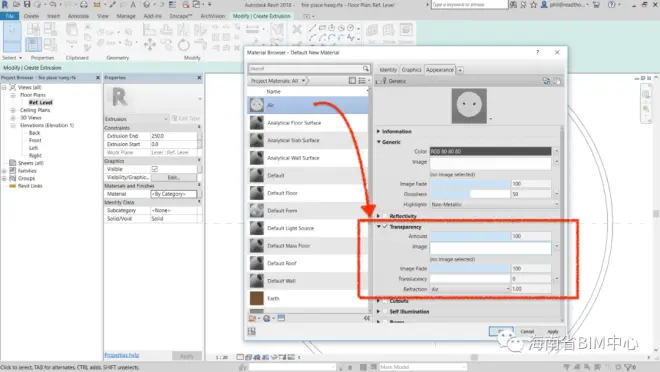Image resolution: width=660 pixels, height=372 pixels.
Task: Click the Edit Type button
Action: coord(186,119)
